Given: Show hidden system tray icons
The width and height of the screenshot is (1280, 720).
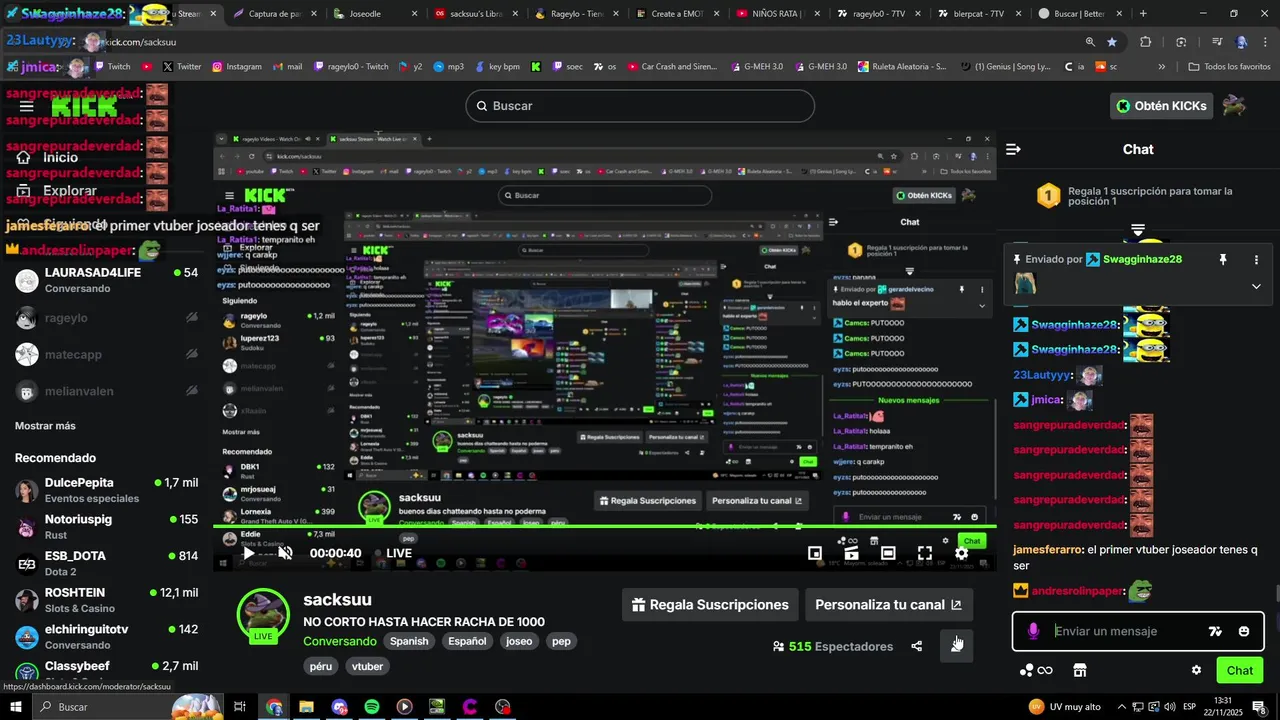Looking at the screenshot, I should (1121, 707).
